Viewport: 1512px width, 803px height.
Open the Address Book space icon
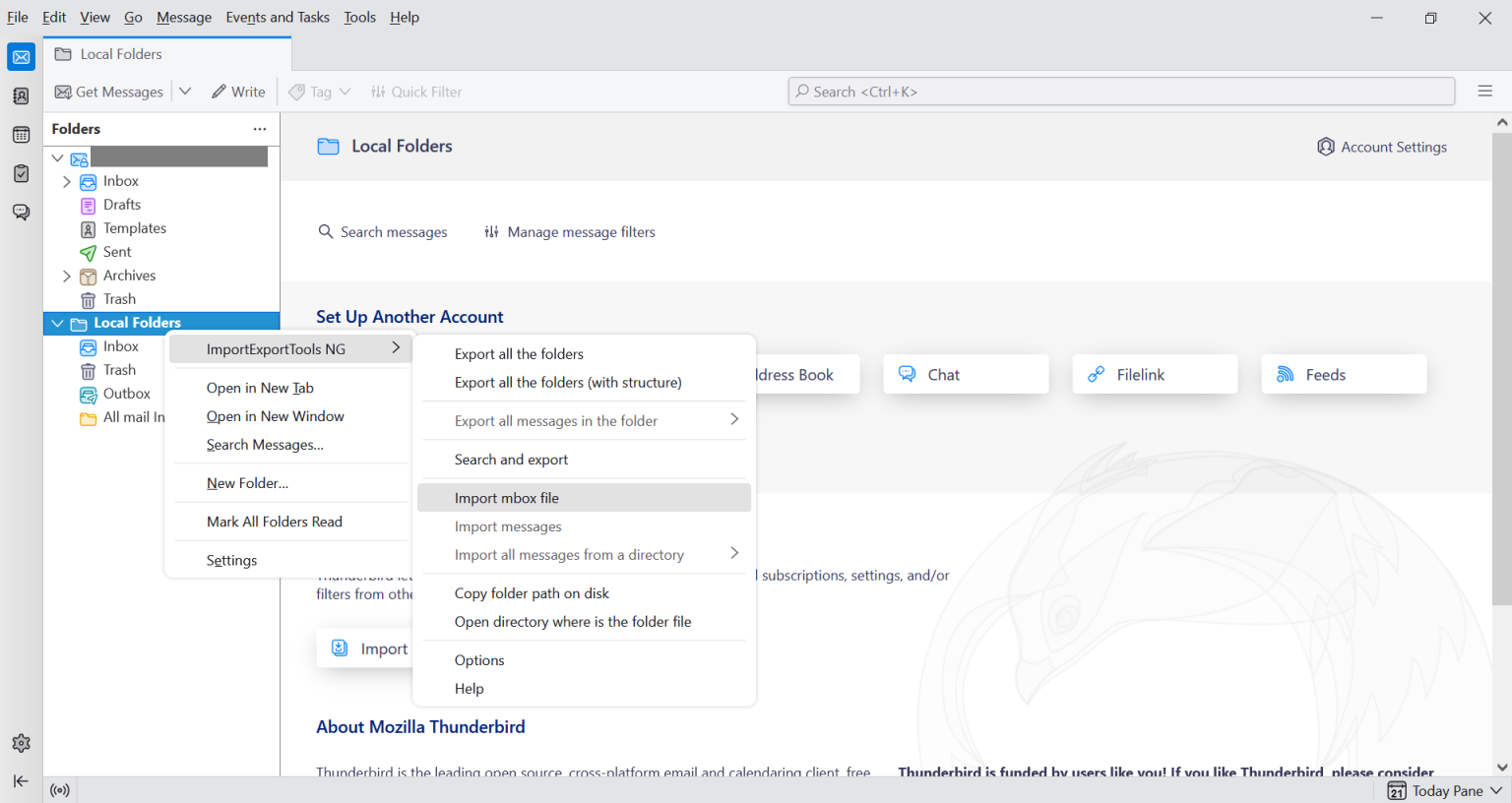tap(21, 96)
